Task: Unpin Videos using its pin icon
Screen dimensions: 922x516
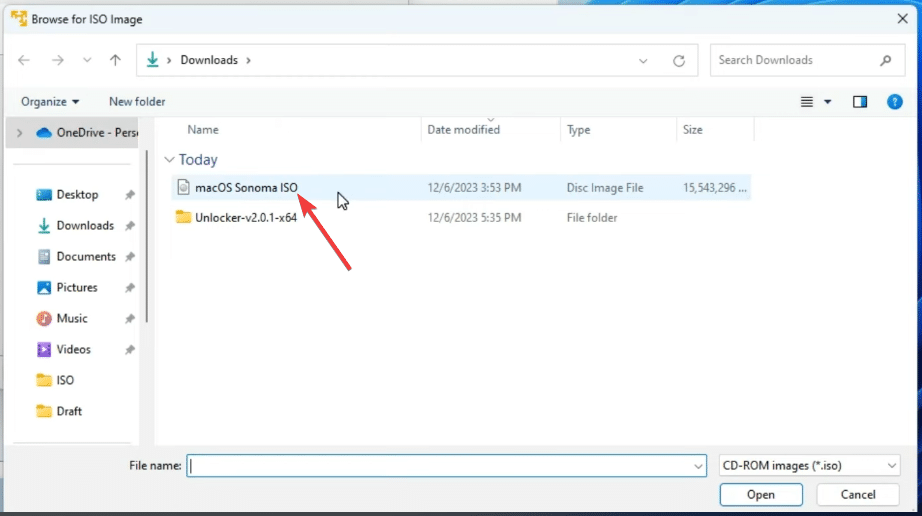Action: pyautogui.click(x=130, y=350)
